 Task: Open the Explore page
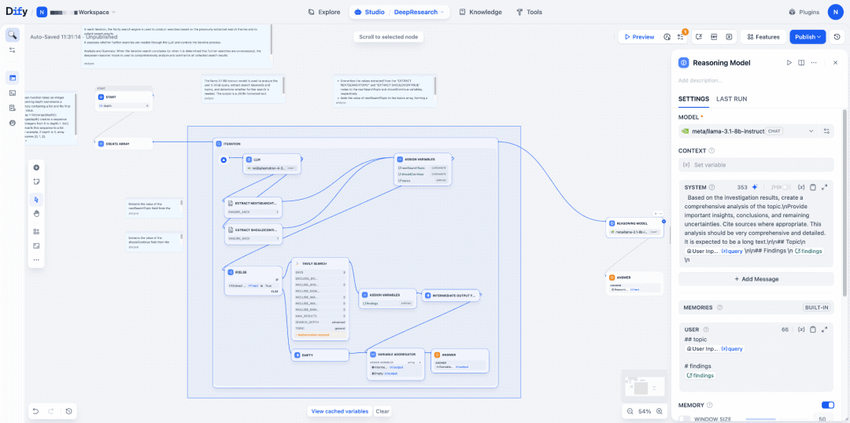click(x=324, y=12)
